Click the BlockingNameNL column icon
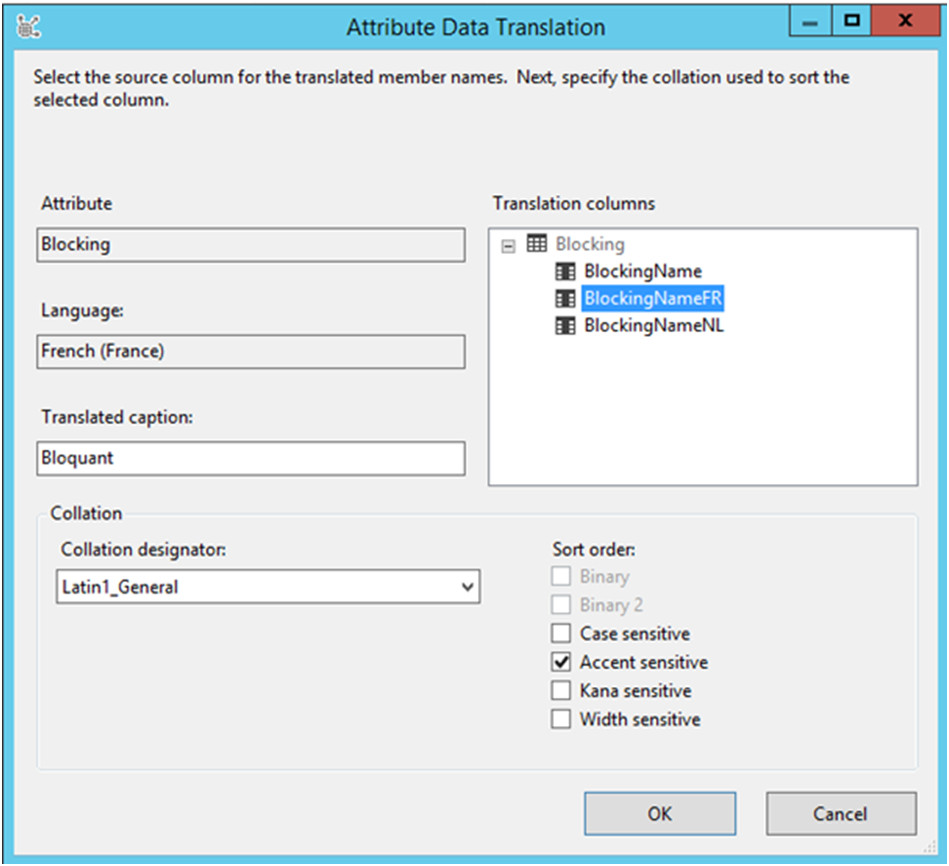Image resolution: width=949 pixels, height=866 pixels. click(x=565, y=325)
